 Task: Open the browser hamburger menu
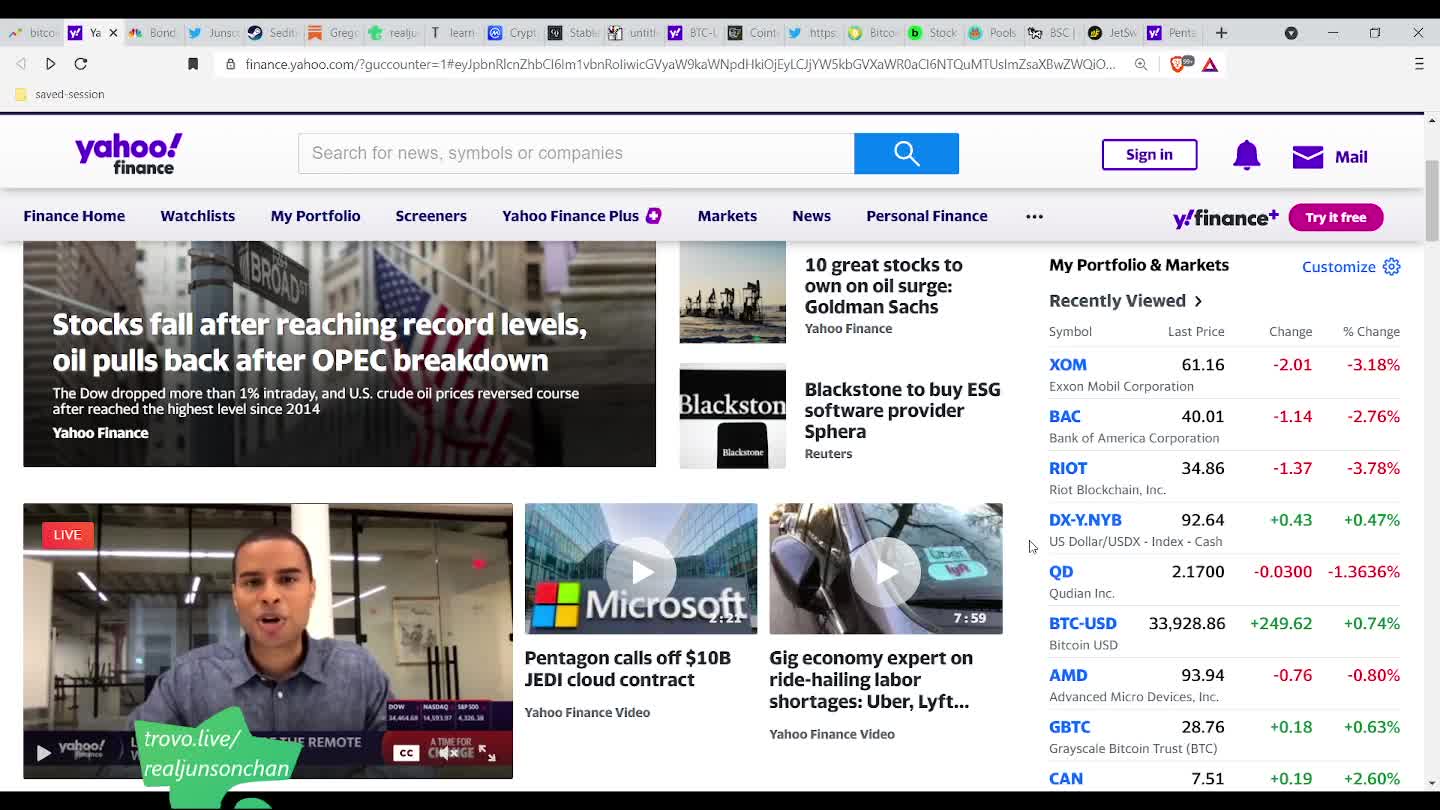coord(1419,64)
